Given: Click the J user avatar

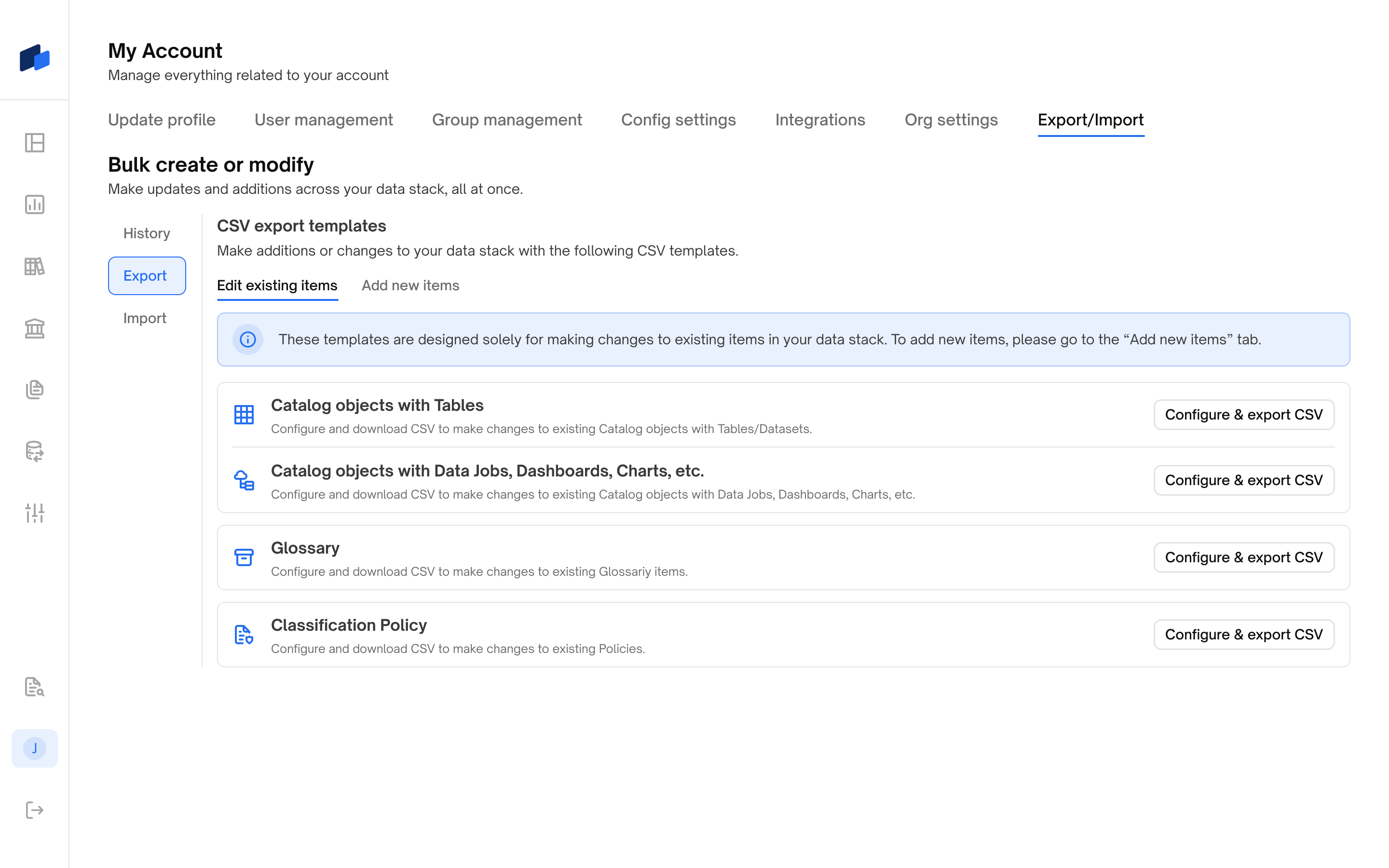Looking at the screenshot, I should coord(34,748).
